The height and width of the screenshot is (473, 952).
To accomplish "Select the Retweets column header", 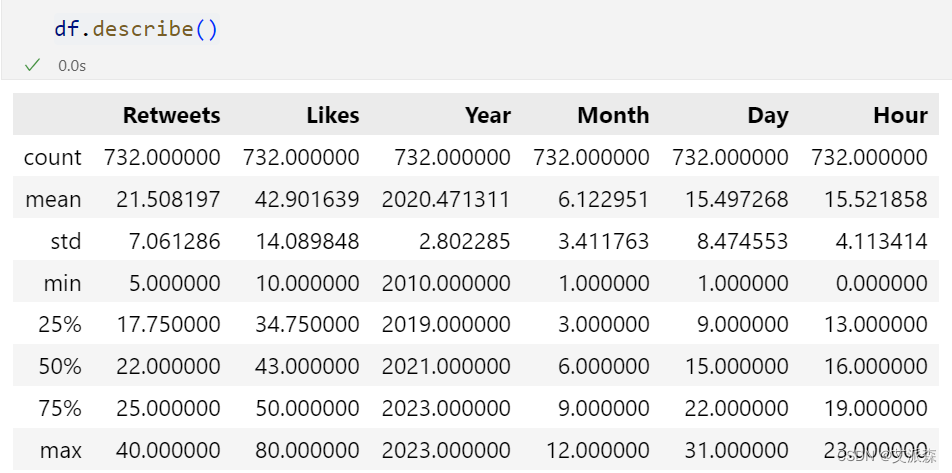I will [171, 115].
